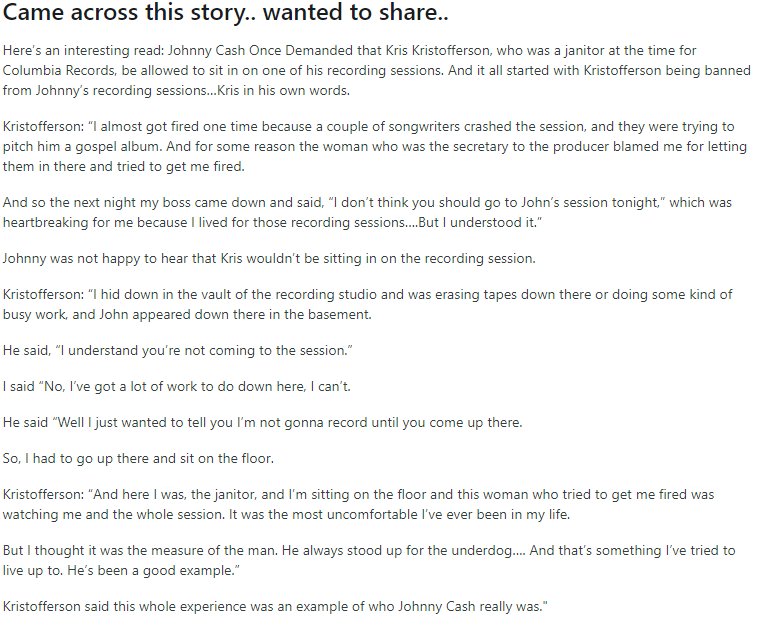Click the post title 'Came across this story'

pyautogui.click(x=225, y=12)
